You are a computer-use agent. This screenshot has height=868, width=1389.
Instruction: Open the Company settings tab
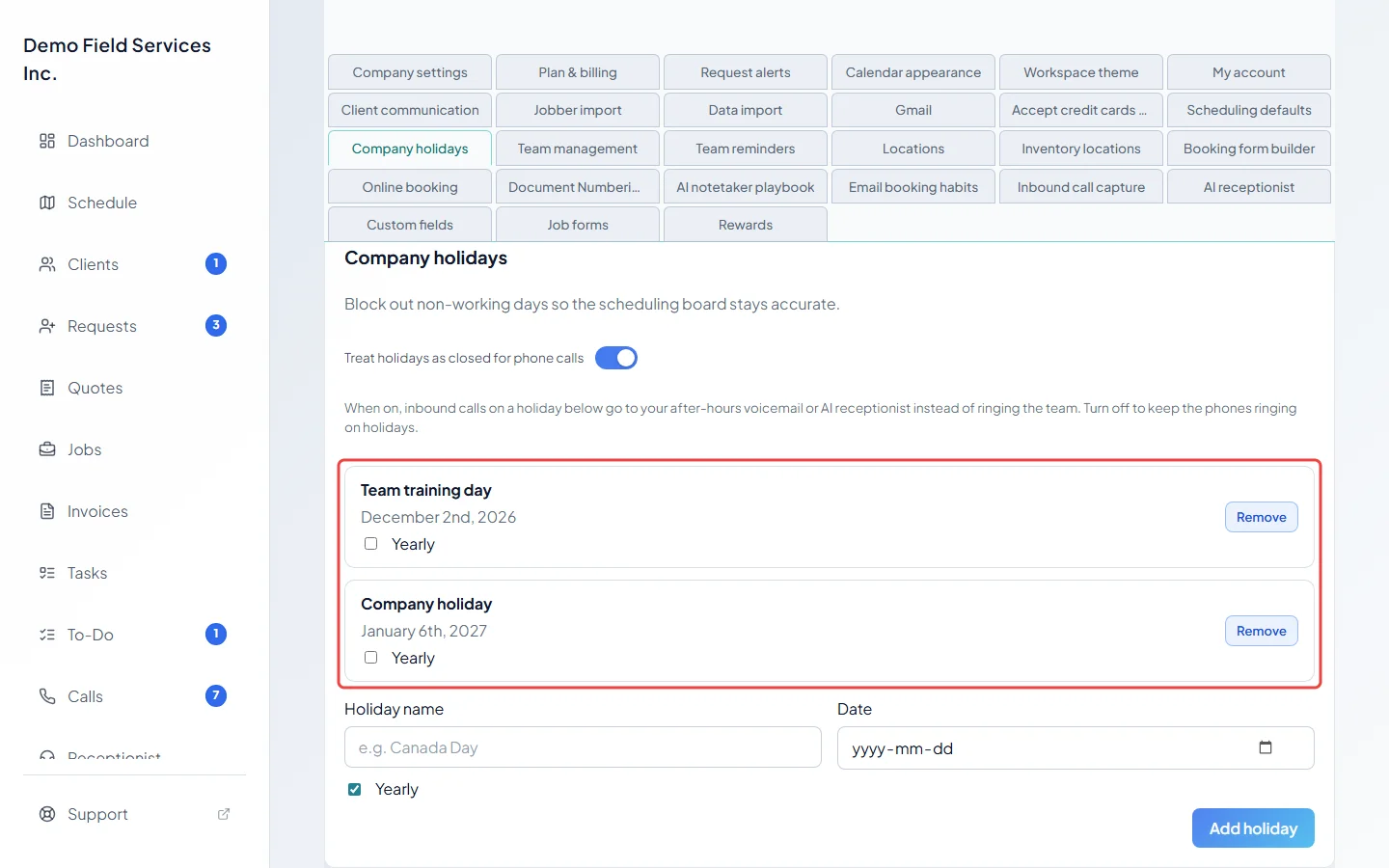coord(410,72)
